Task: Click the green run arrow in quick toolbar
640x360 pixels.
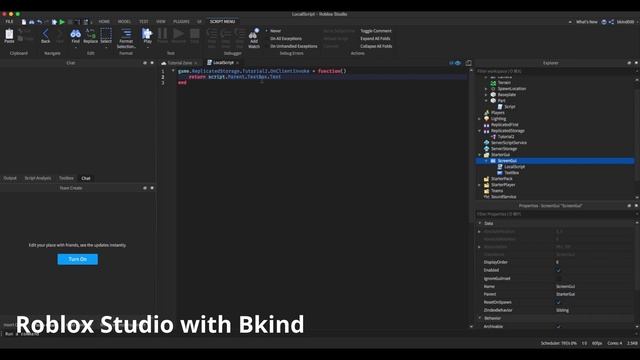Action: pyautogui.click(x=62, y=22)
